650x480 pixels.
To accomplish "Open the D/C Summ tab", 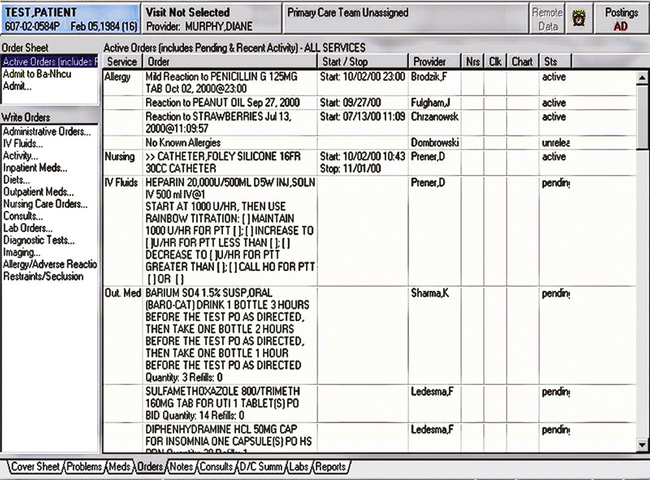I will [262, 467].
